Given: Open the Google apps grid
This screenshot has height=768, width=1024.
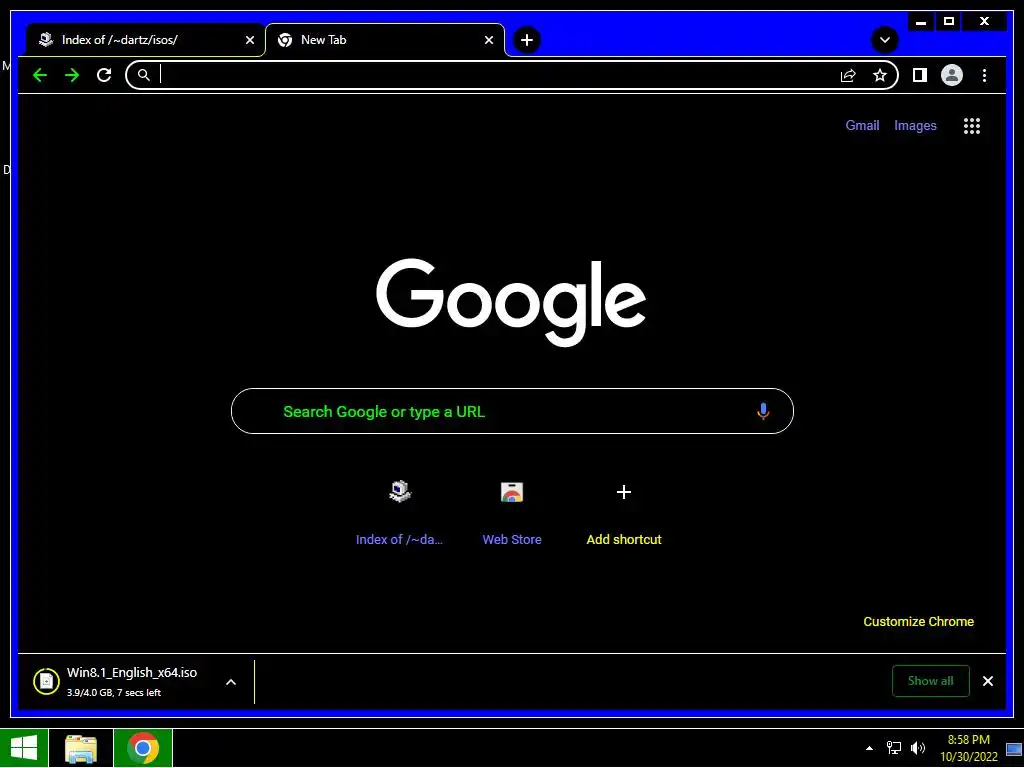Looking at the screenshot, I should pyautogui.click(x=972, y=125).
